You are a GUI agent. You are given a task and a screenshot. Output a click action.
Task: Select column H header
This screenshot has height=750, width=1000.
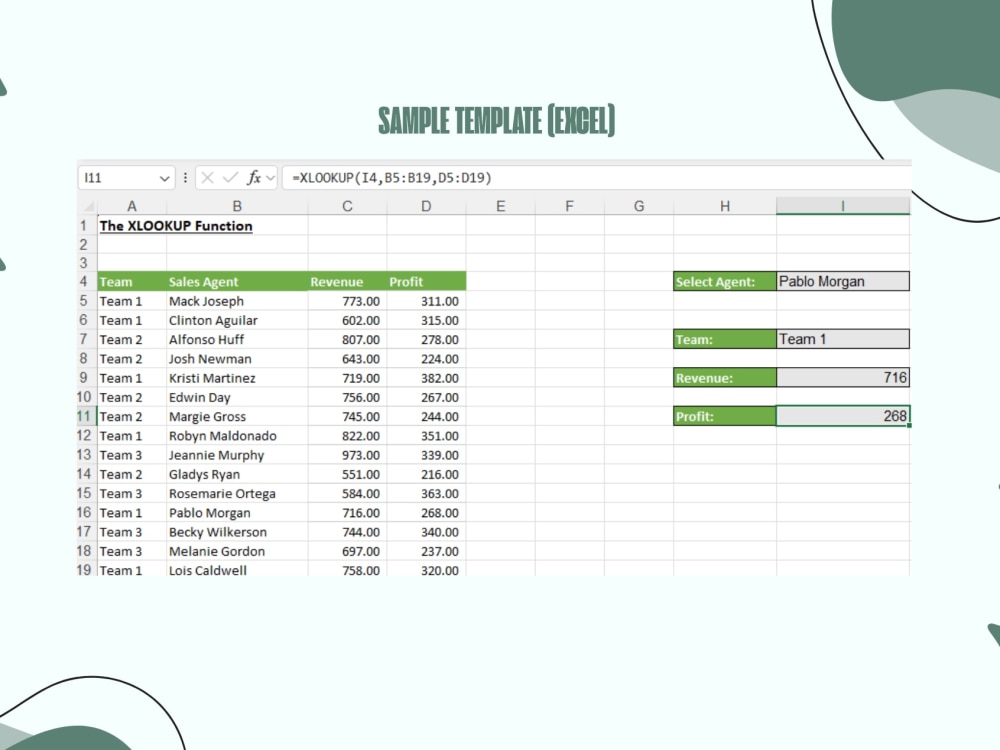[x=724, y=206]
